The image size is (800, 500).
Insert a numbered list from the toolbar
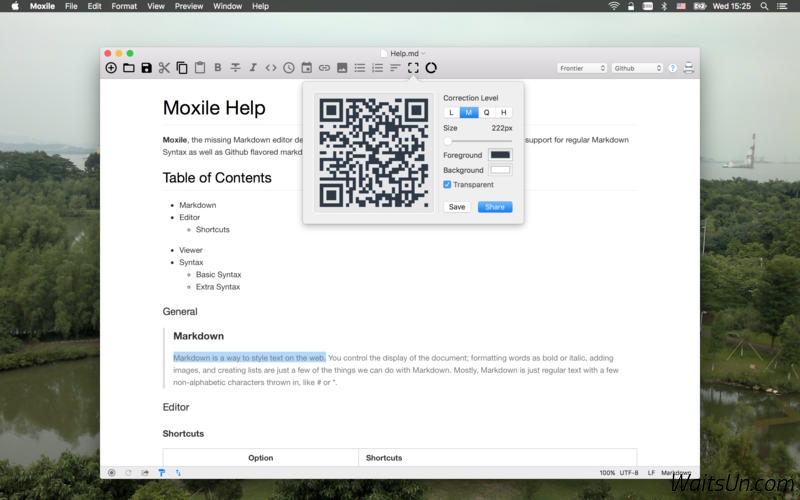coord(378,68)
